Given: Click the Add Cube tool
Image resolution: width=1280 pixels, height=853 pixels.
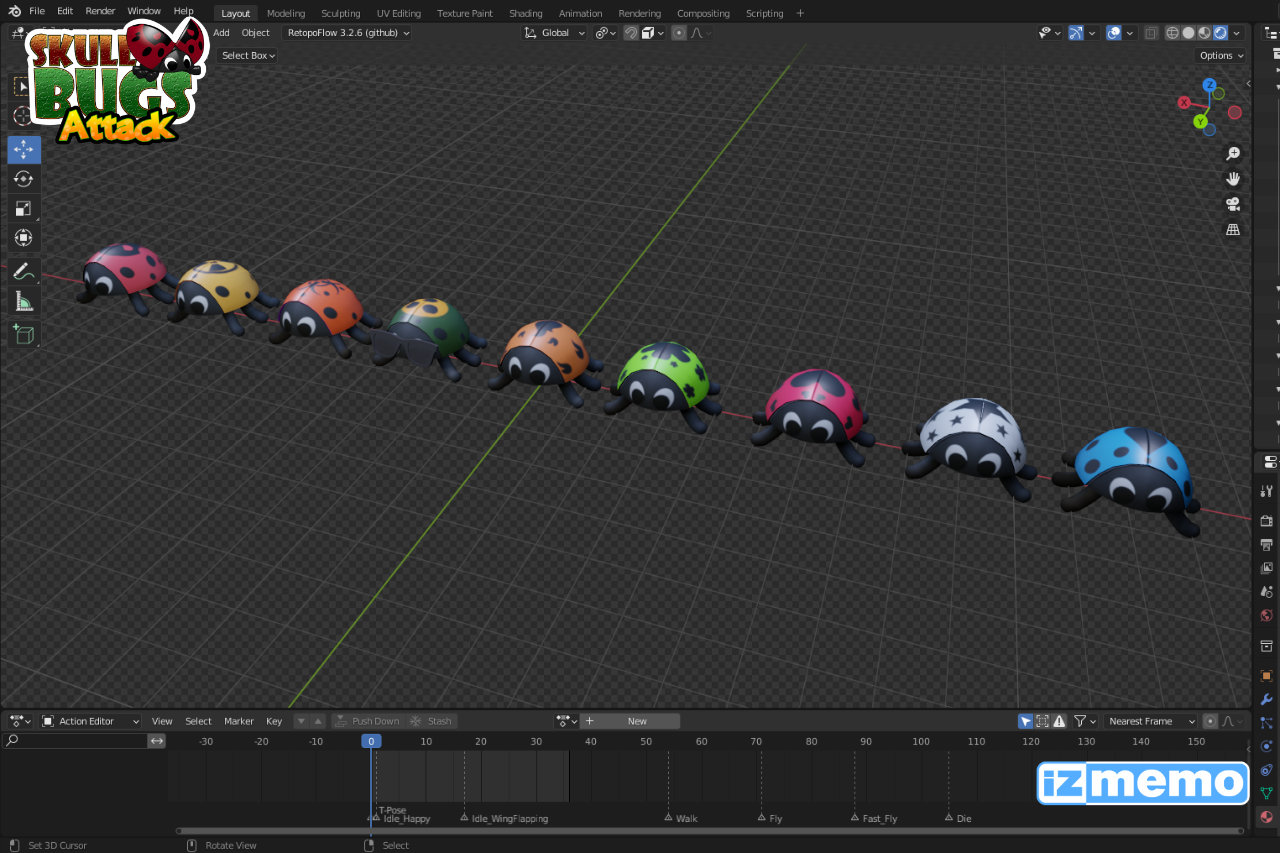Looking at the screenshot, I should coord(24,334).
